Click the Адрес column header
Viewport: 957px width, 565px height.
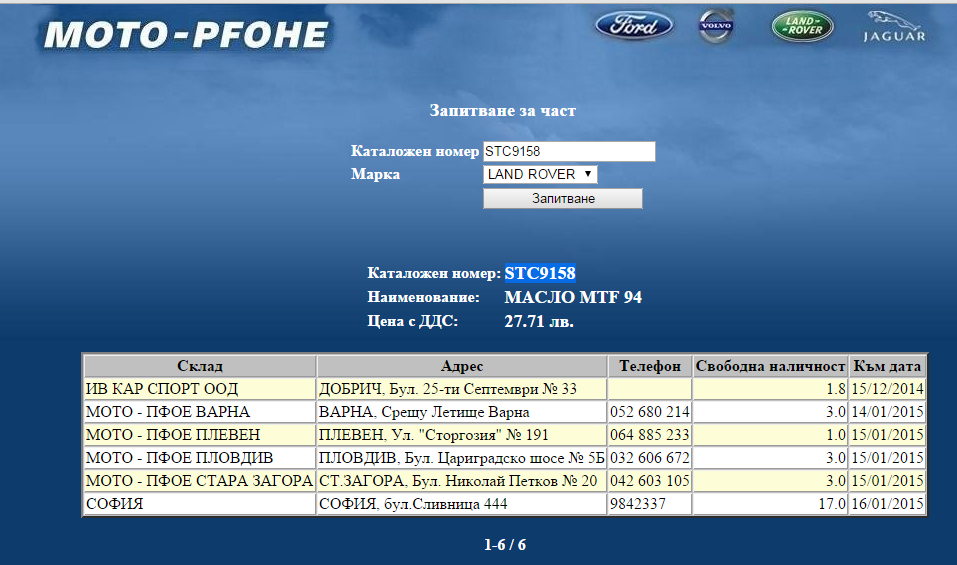(461, 366)
